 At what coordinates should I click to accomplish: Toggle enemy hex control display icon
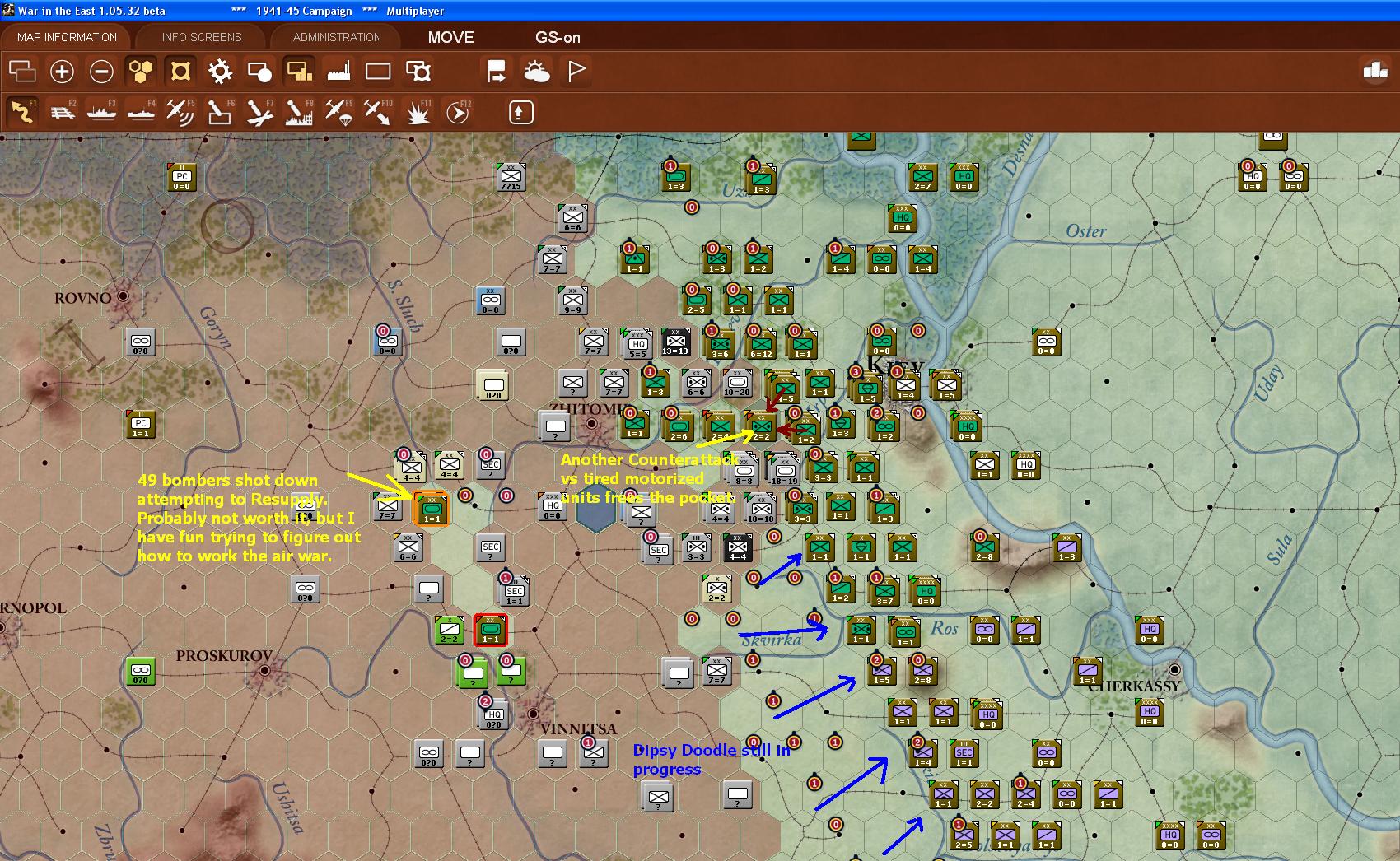pyautogui.click(x=180, y=72)
